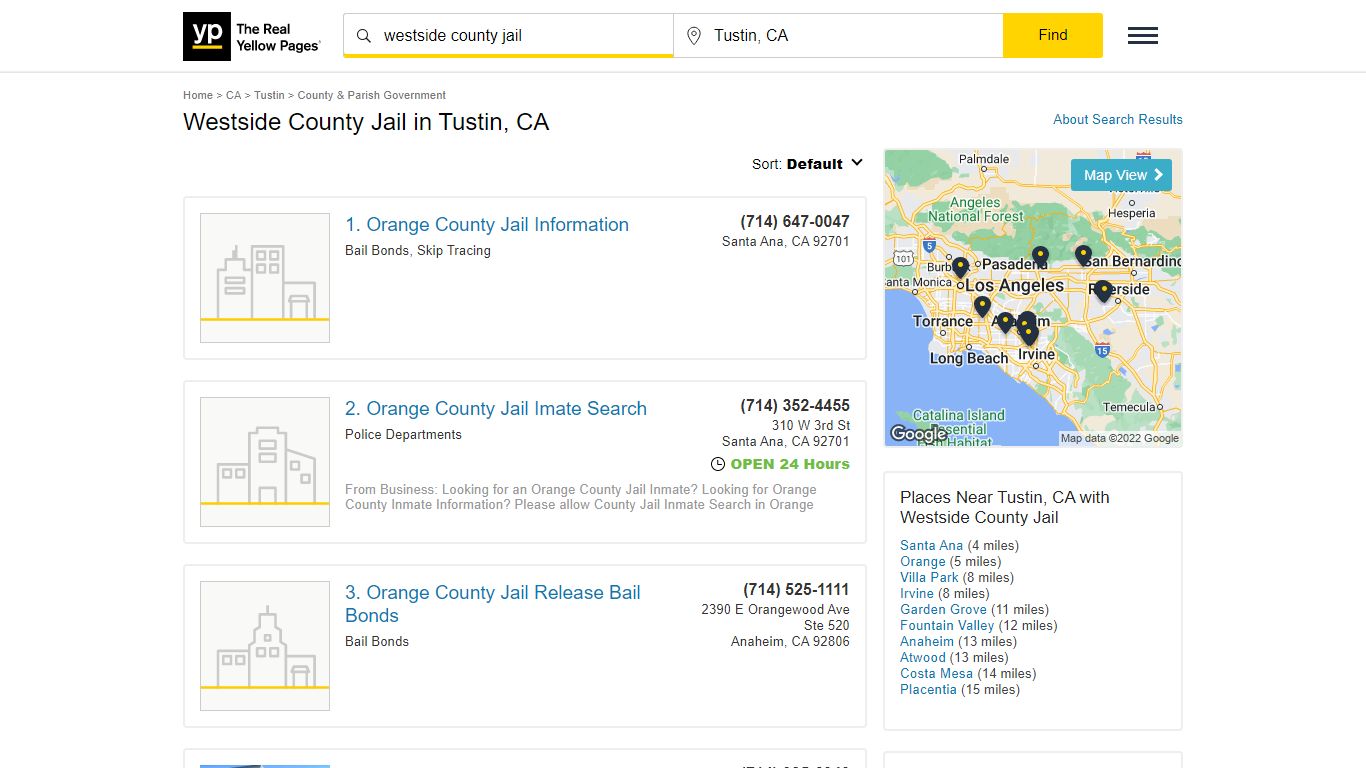Select Fountain Valley nearby place link
This screenshot has height=768, width=1366.
click(947, 625)
